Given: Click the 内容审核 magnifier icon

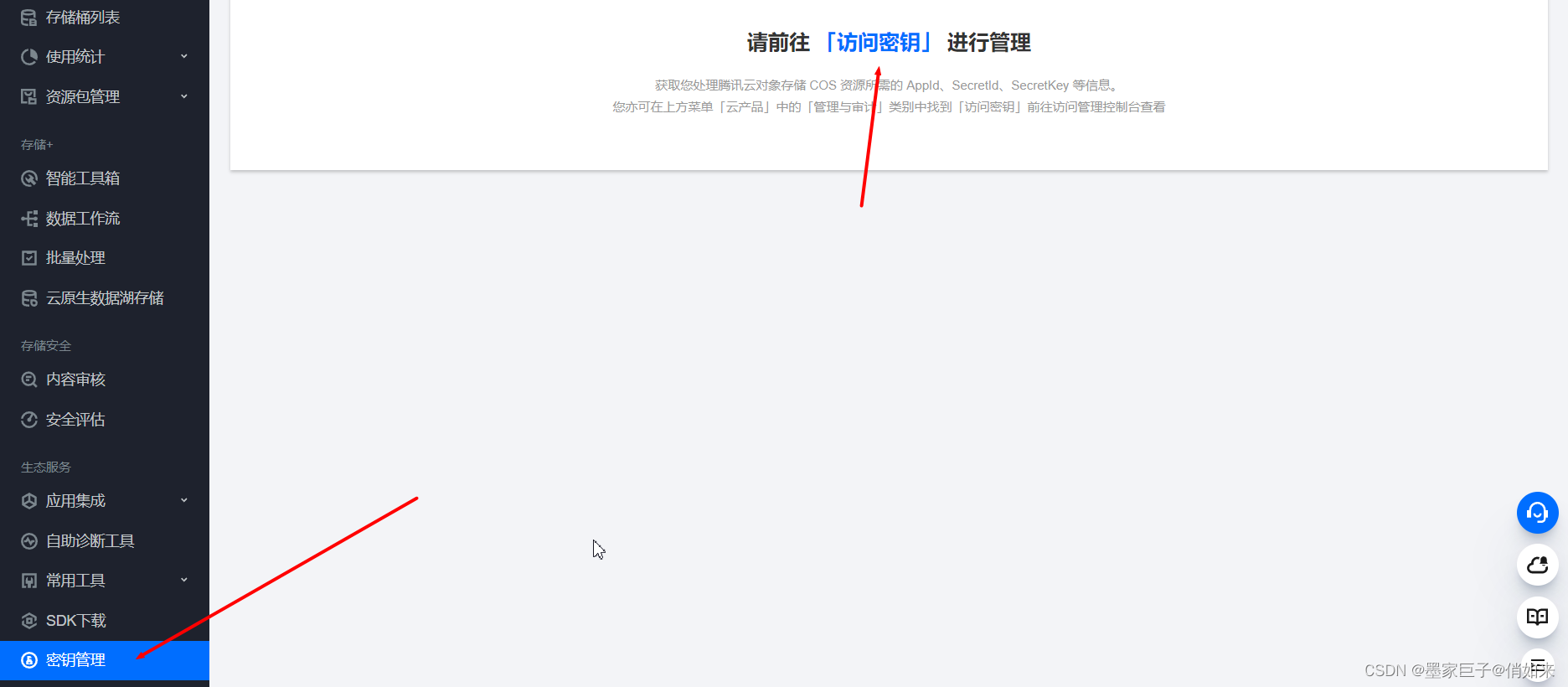Looking at the screenshot, I should (x=28, y=380).
